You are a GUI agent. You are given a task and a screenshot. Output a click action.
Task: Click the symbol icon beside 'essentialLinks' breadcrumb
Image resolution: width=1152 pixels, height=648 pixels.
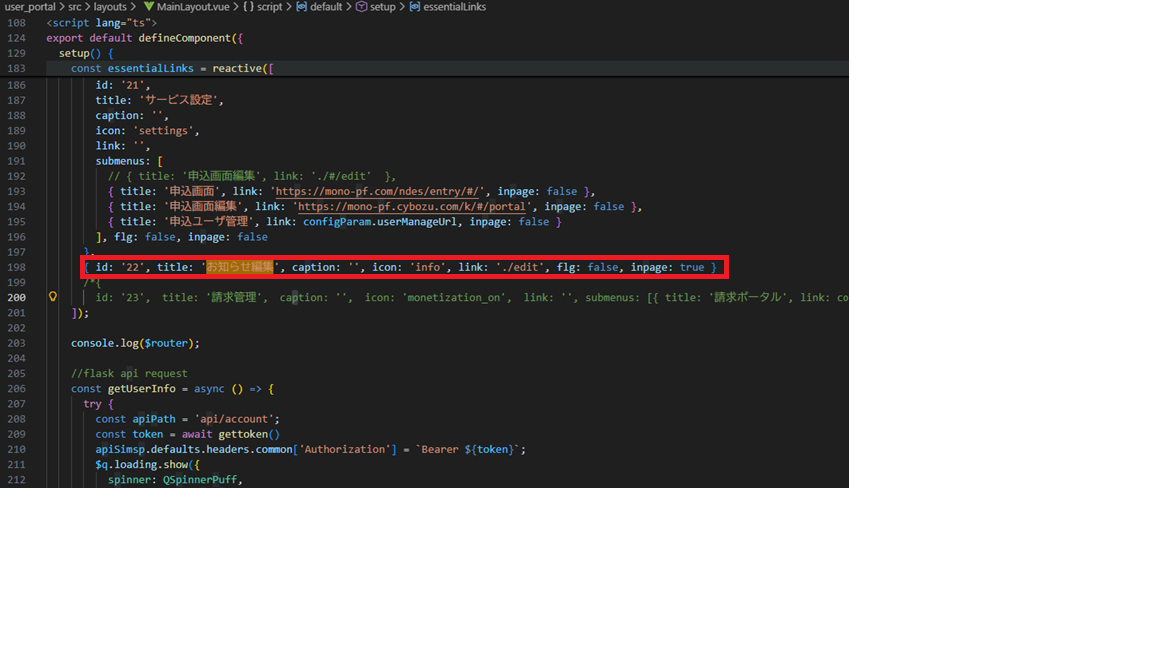(415, 7)
